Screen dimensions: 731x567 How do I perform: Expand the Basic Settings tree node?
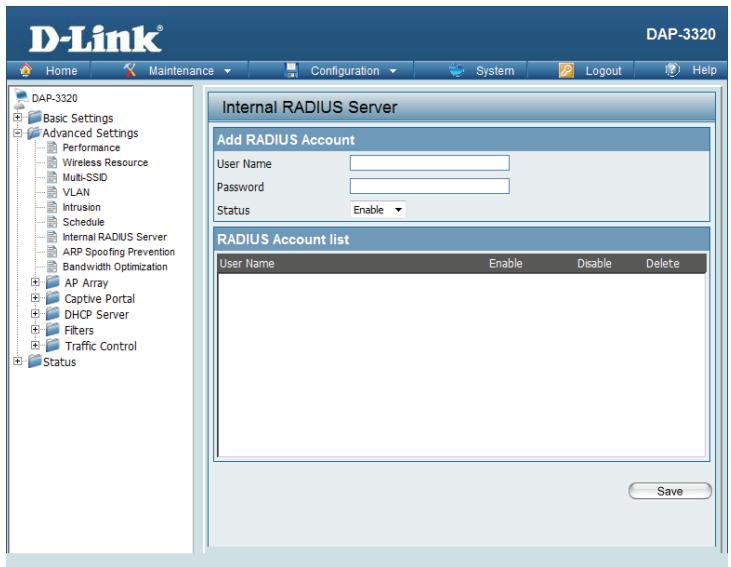[x=17, y=118]
